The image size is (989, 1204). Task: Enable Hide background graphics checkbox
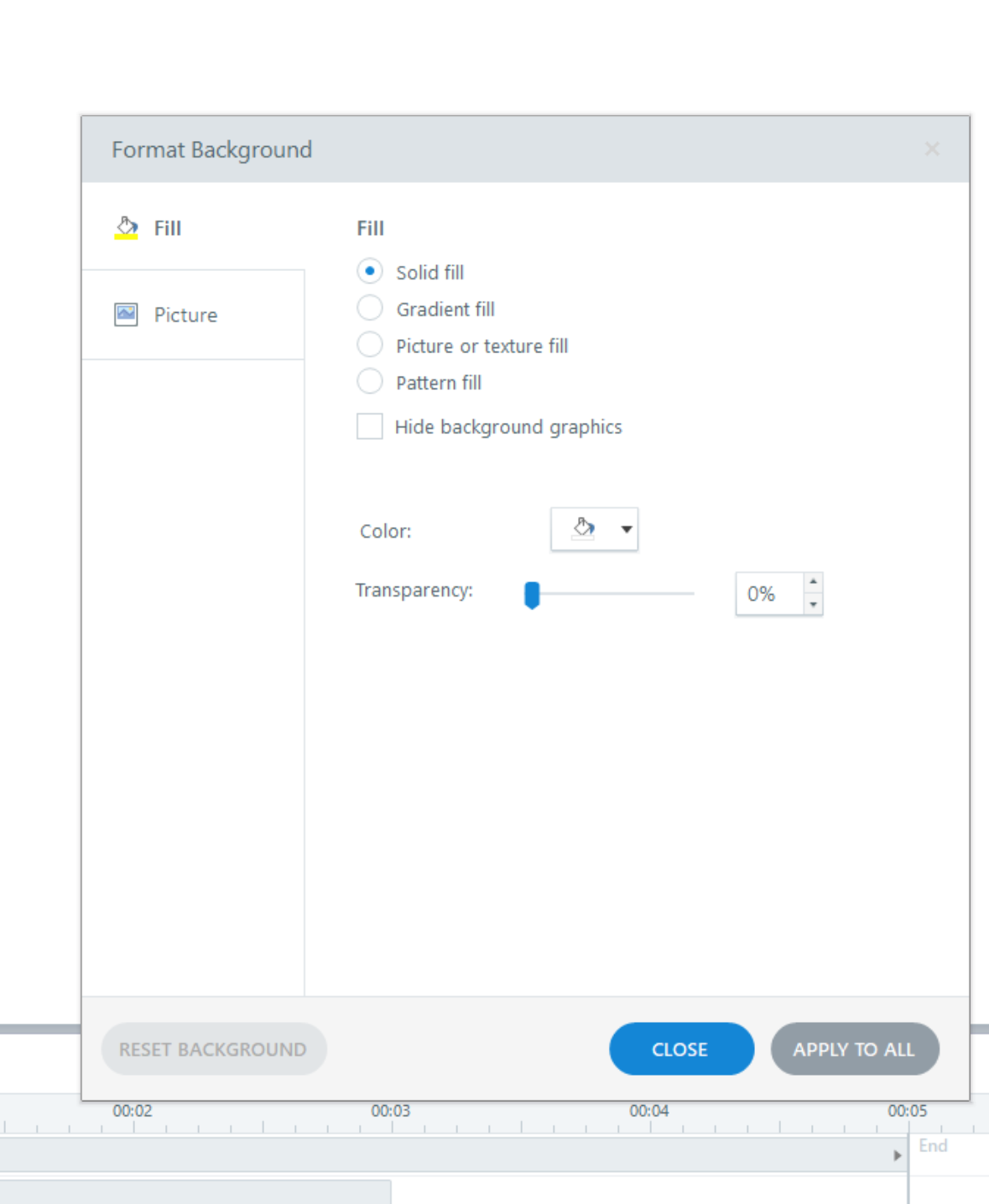tap(370, 426)
